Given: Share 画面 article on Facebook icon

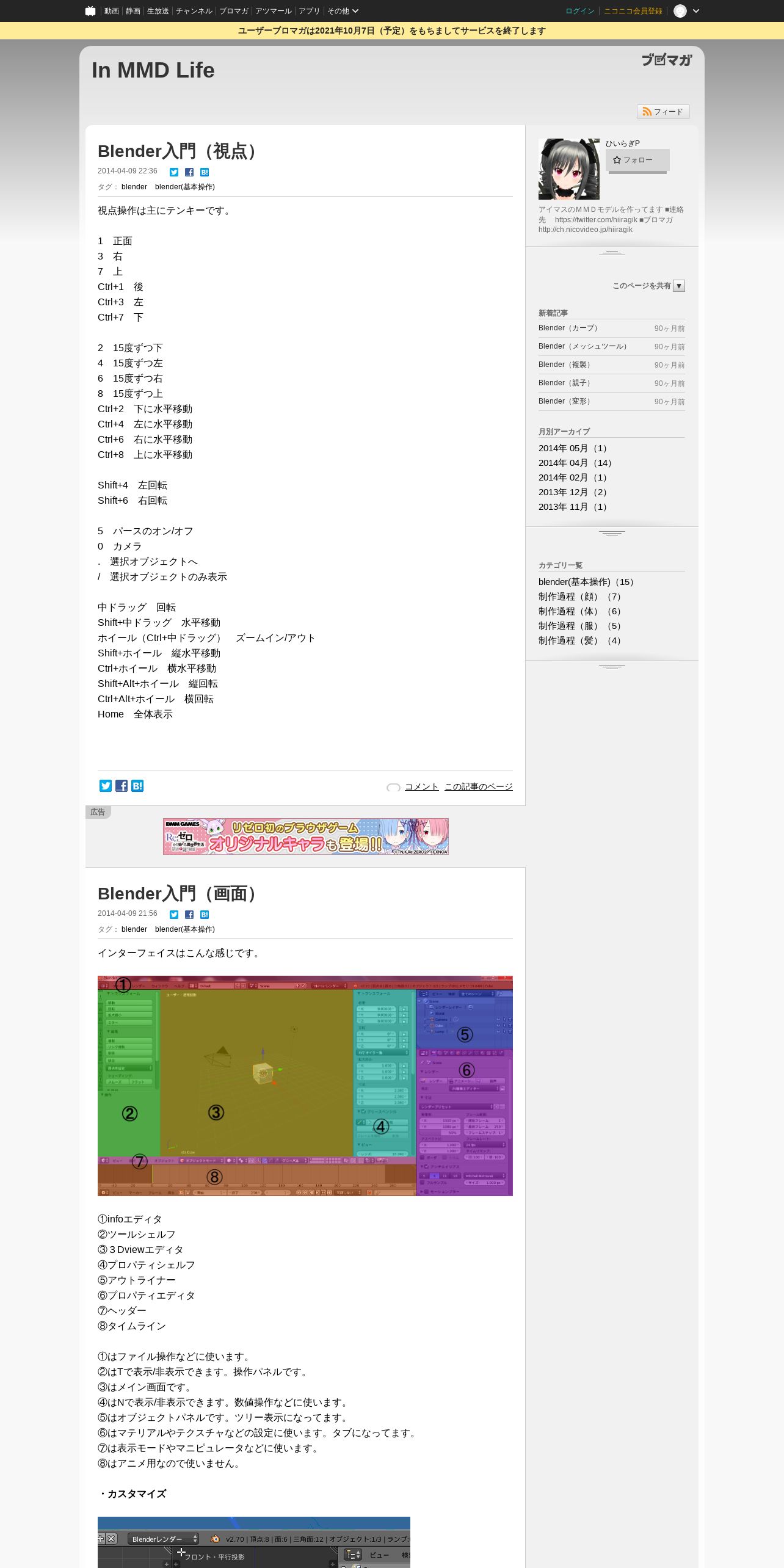Looking at the screenshot, I should (x=189, y=915).
